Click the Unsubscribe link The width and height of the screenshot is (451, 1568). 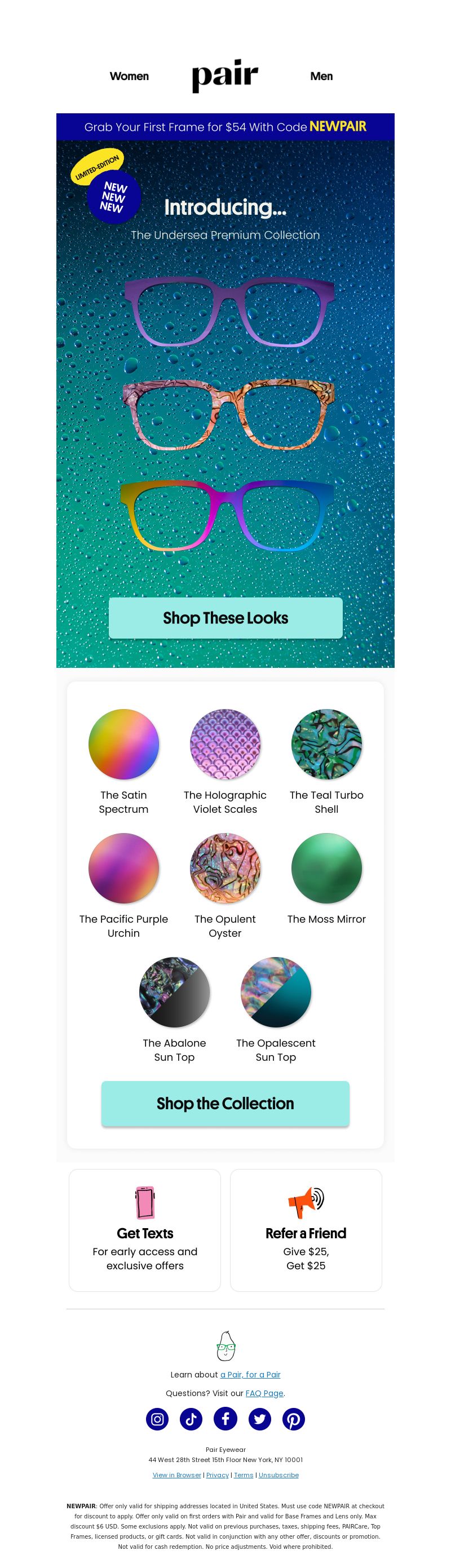(278, 1474)
